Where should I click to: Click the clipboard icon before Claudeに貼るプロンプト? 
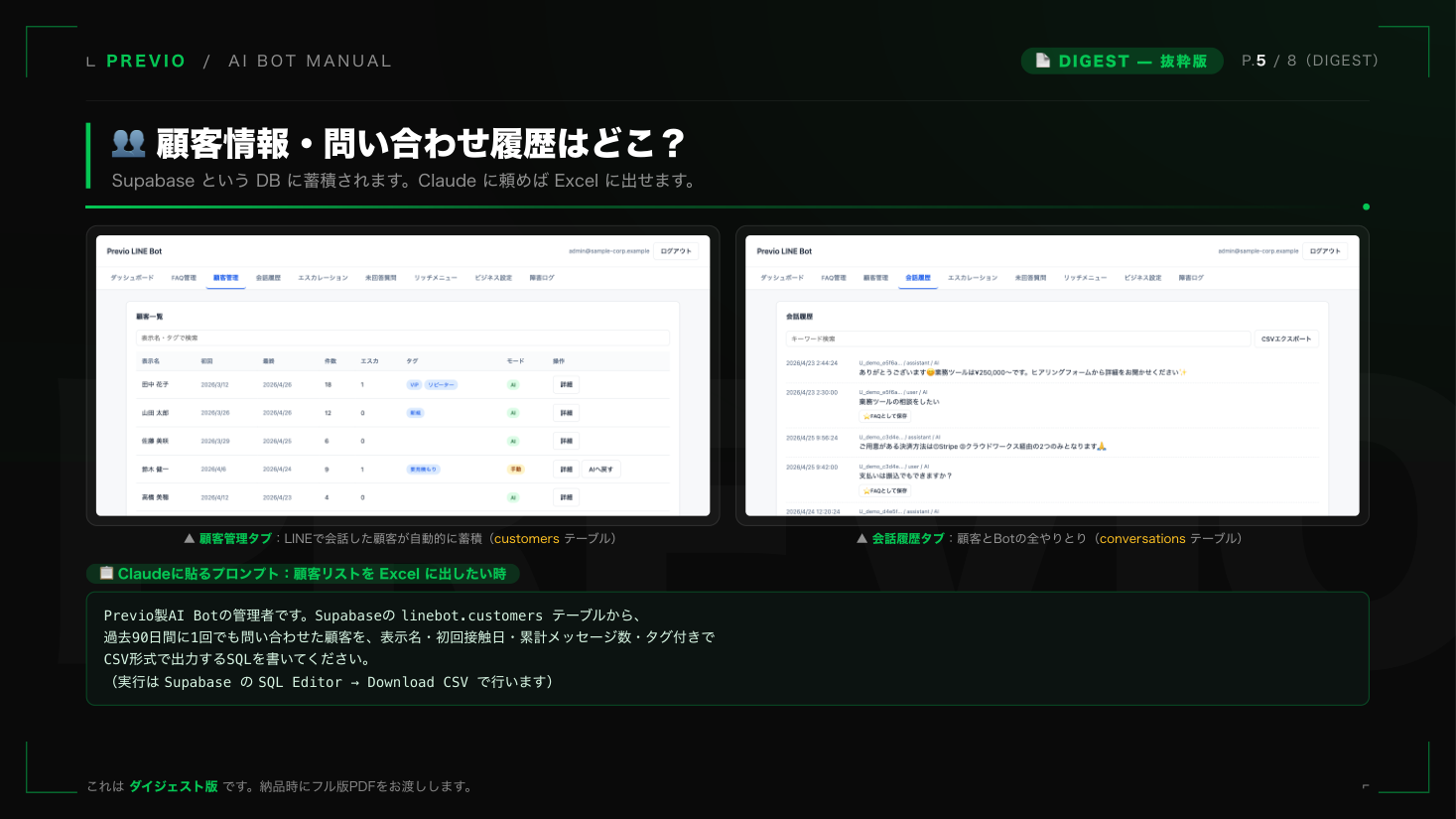point(106,573)
